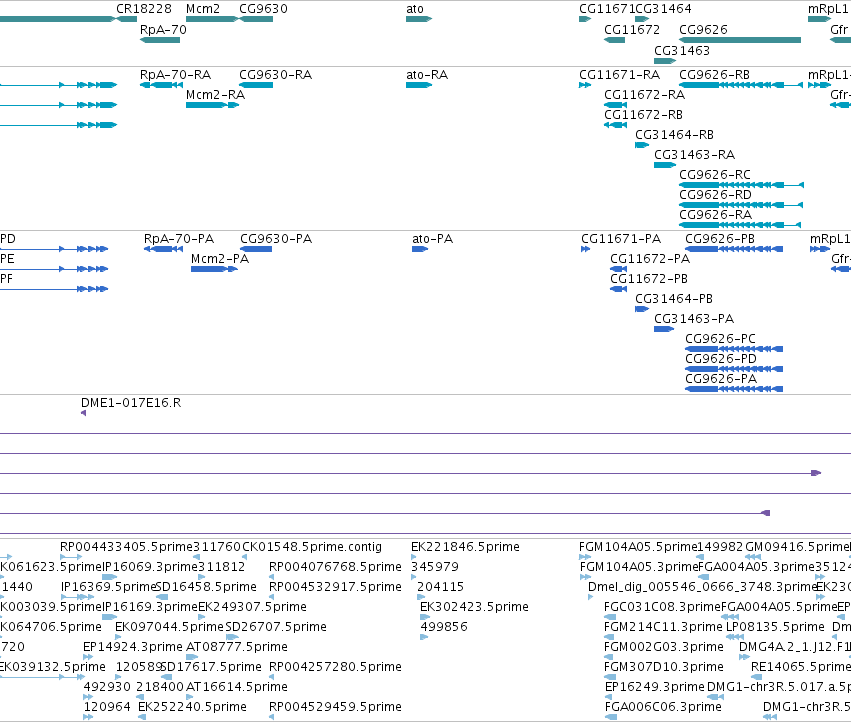Click the RP004257280.5prime label
Image resolution: width=851 pixels, height=722 pixels.
(x=335, y=667)
